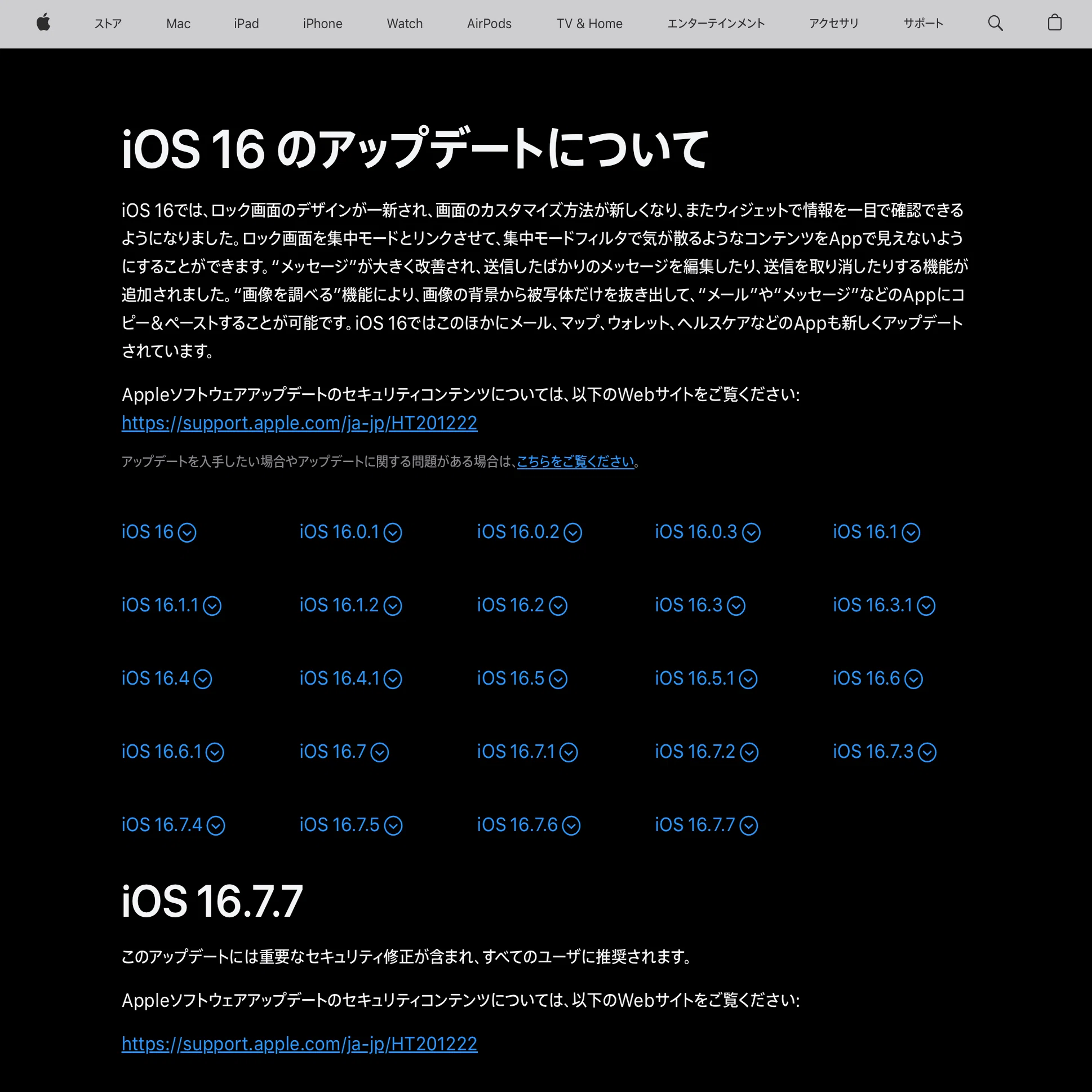Click the こちらをご覧ください link
1092x1092 pixels.
[575, 461]
